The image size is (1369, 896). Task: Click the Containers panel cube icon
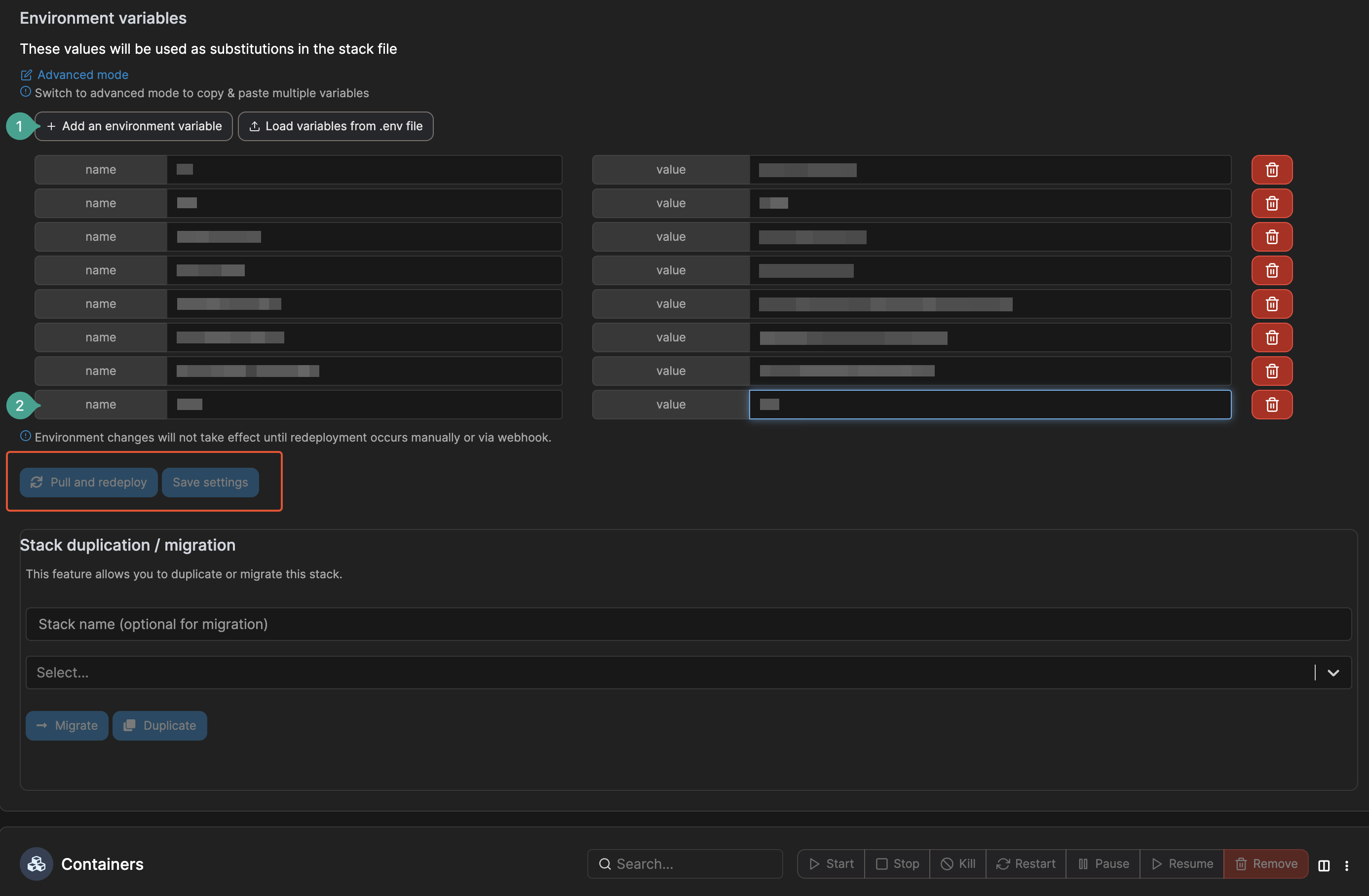tap(35, 864)
